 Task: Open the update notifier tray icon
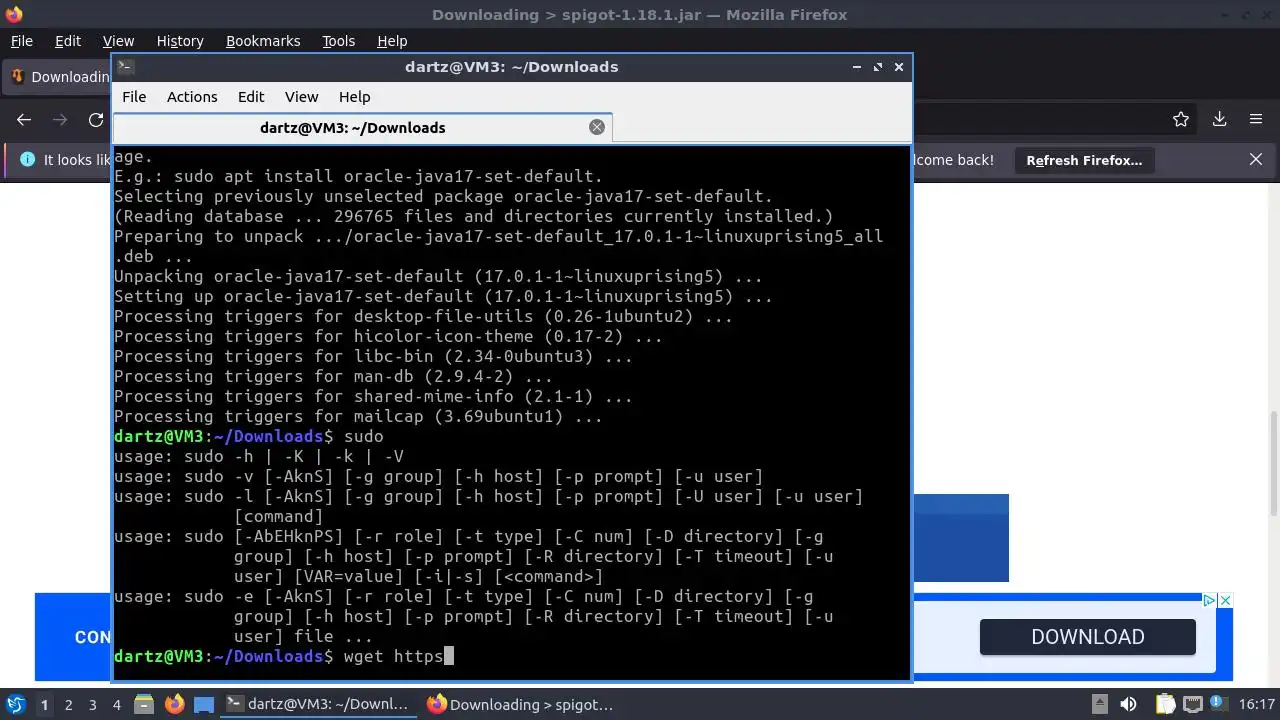(1220, 704)
